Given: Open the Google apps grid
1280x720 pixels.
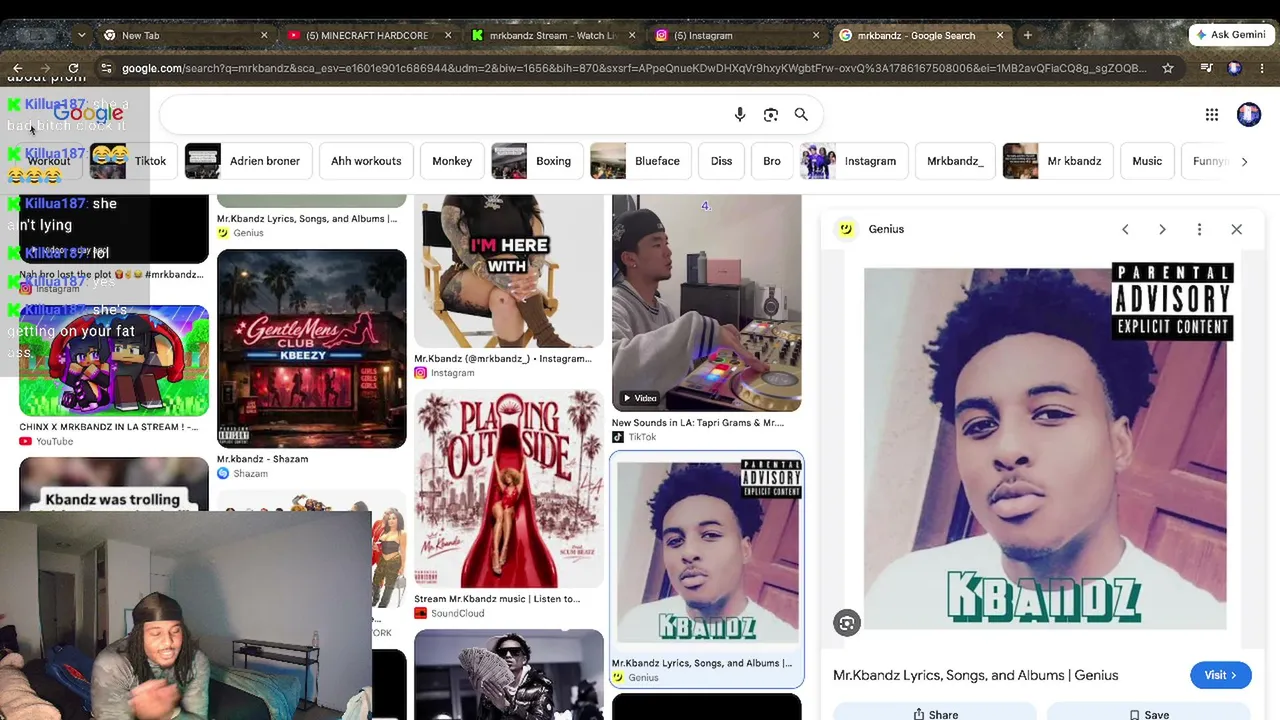Looking at the screenshot, I should [x=1212, y=115].
